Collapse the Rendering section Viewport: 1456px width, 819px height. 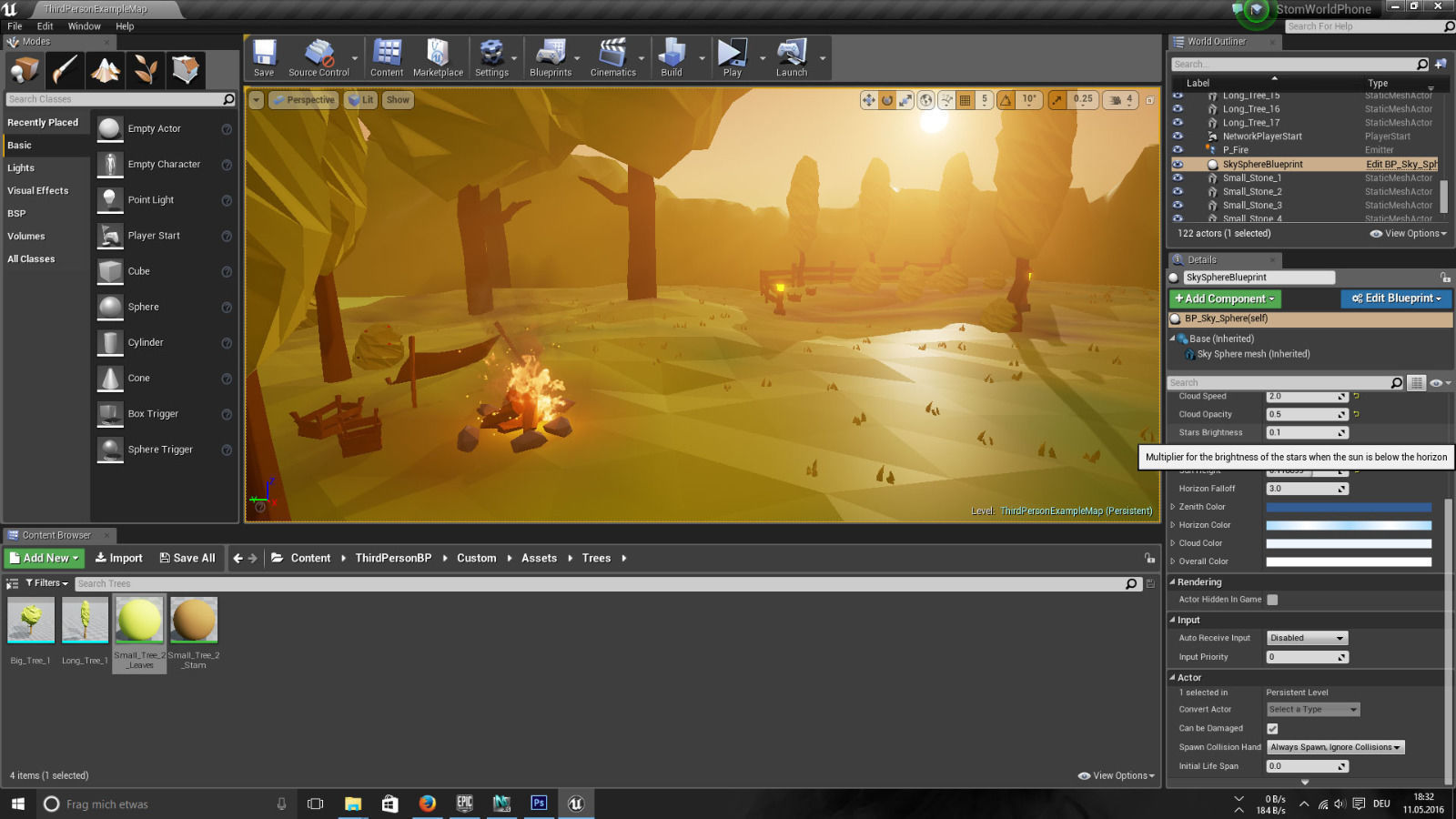pos(1173,582)
